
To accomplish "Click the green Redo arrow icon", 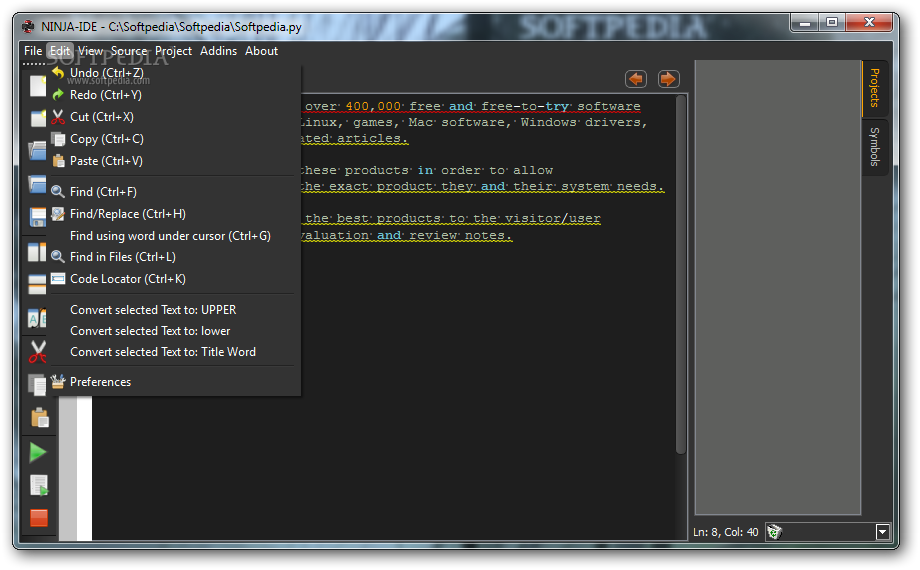I will pos(58,95).
